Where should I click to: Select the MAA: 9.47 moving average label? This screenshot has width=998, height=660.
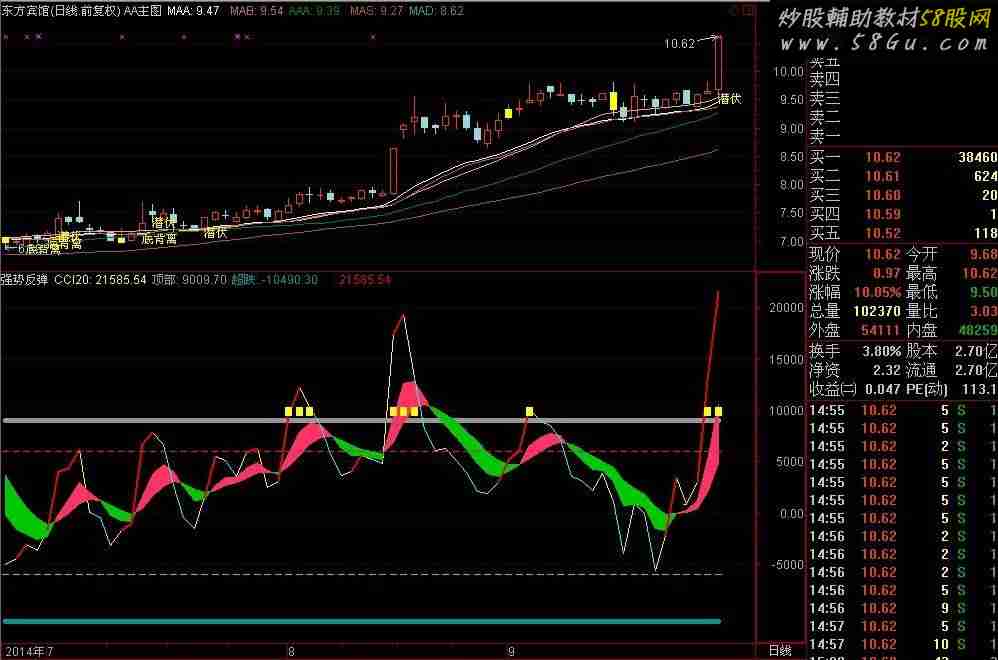click(193, 11)
